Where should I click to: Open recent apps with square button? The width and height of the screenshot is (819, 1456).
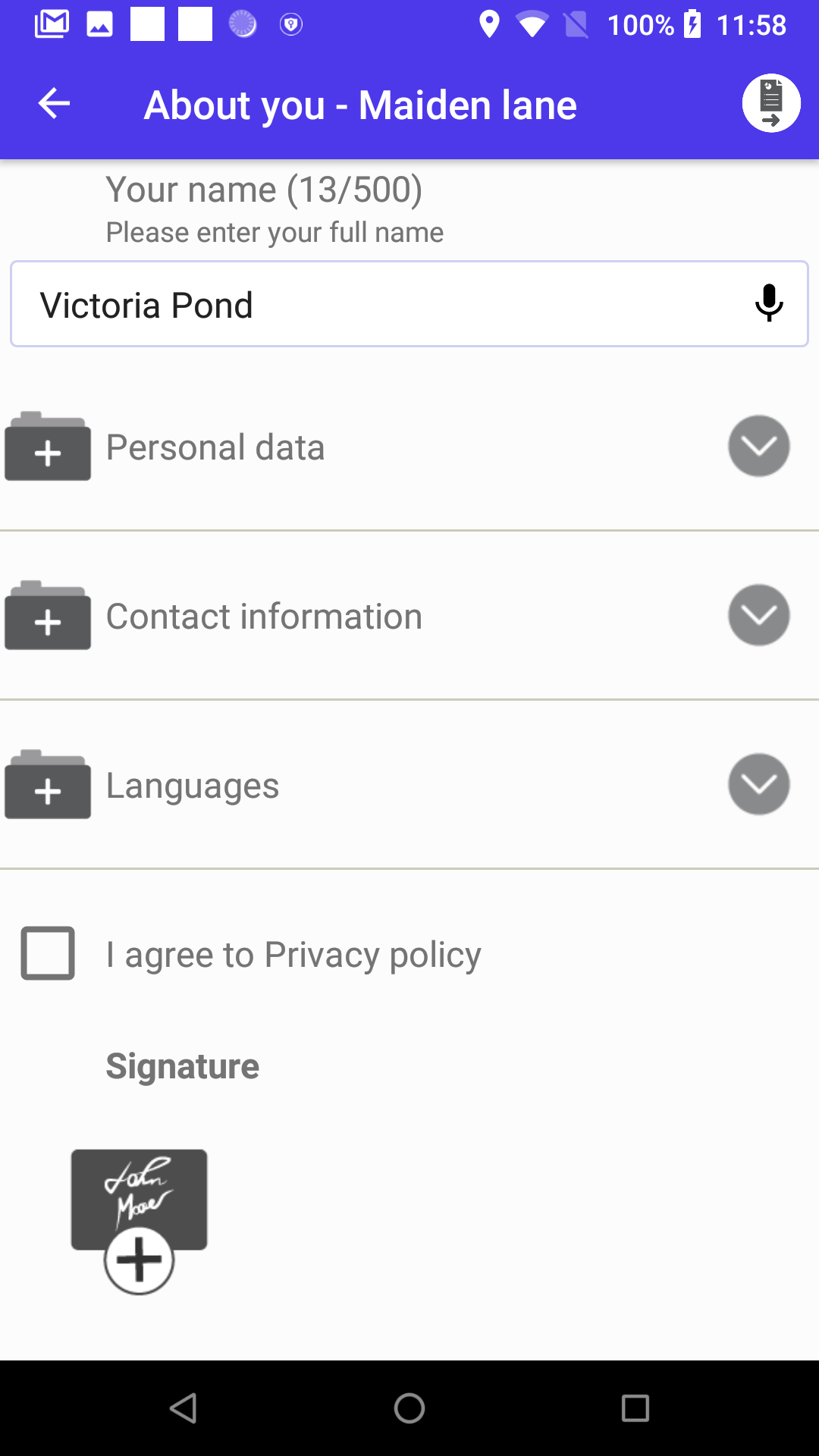pos(635,1408)
